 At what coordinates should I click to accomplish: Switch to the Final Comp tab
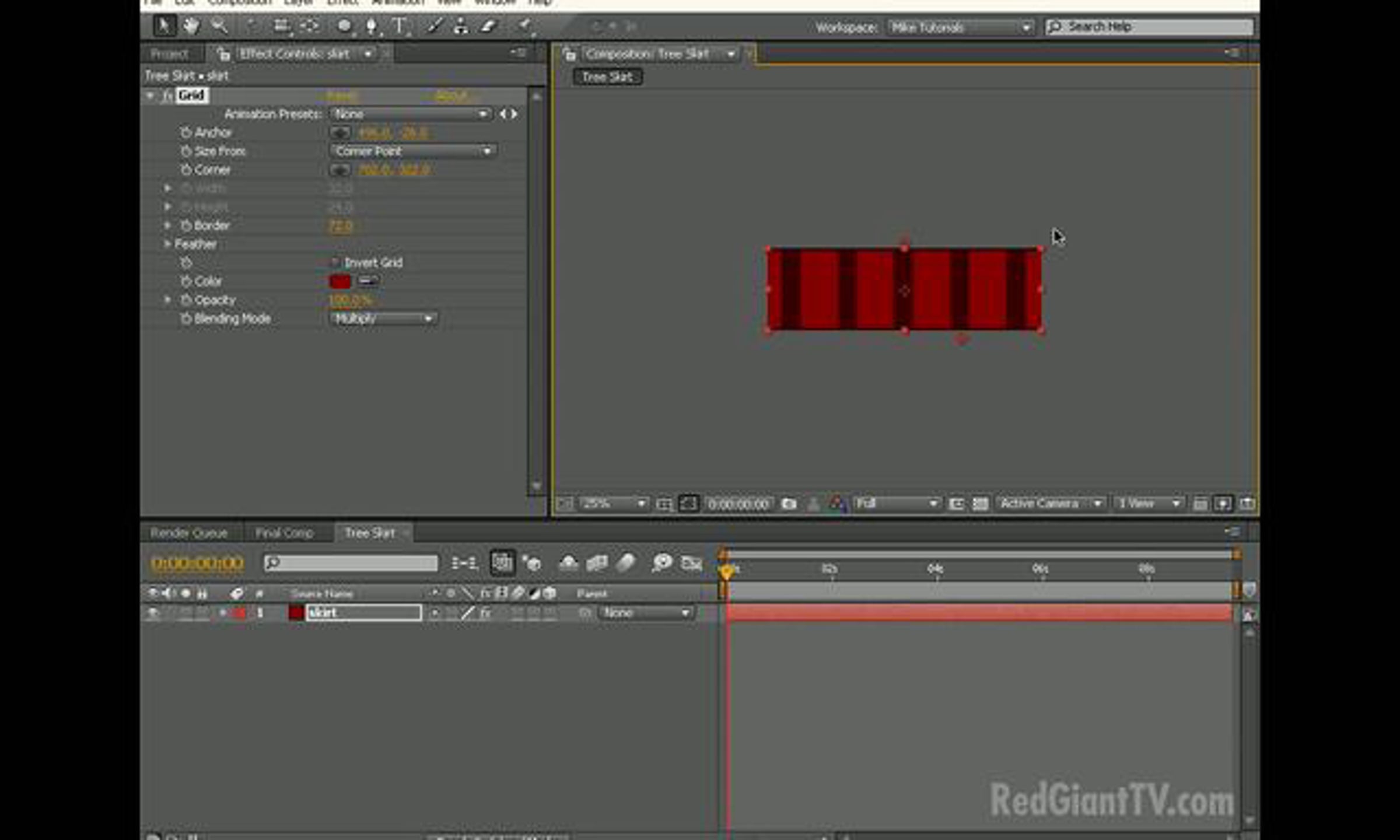click(x=285, y=533)
